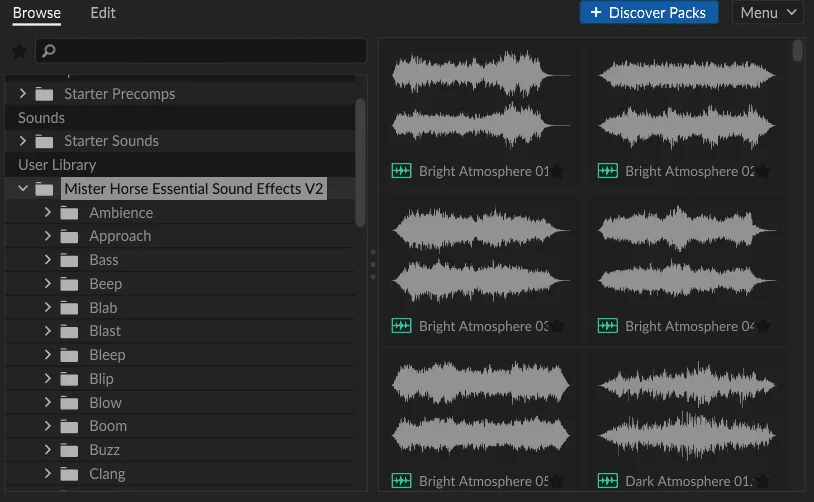Screen dimensions: 814x502
Task: Expand the Approach folder
Action: click(48, 236)
